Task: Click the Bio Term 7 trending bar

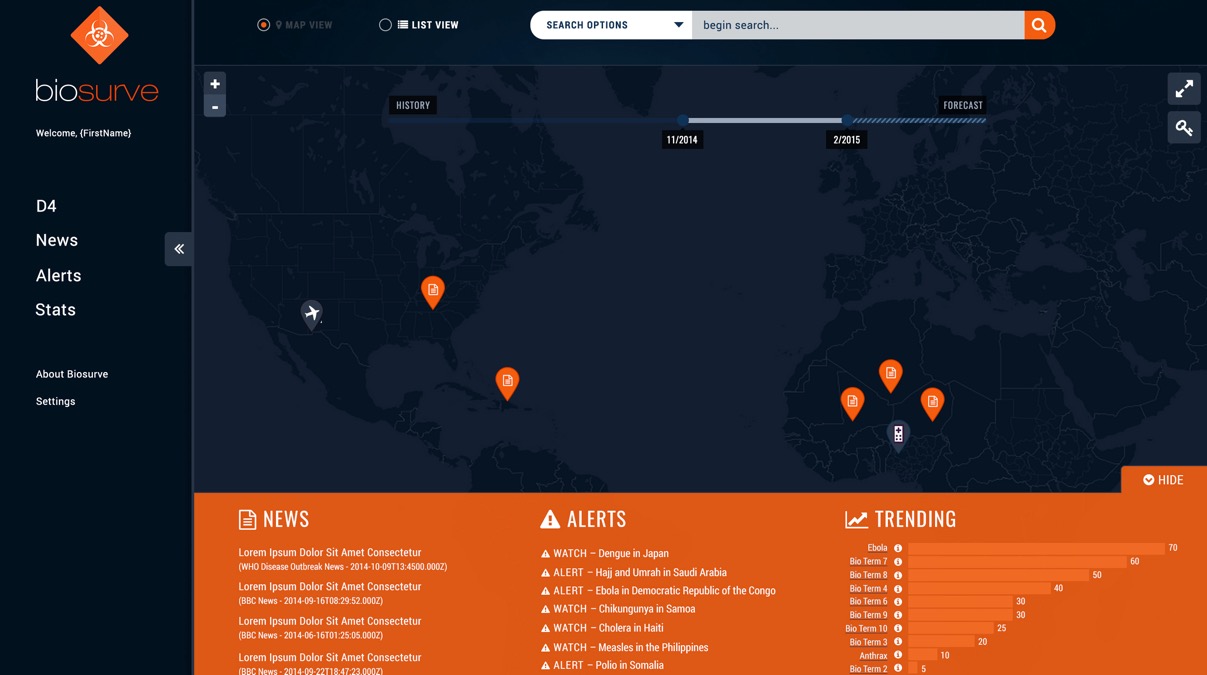Action: coord(1017,562)
